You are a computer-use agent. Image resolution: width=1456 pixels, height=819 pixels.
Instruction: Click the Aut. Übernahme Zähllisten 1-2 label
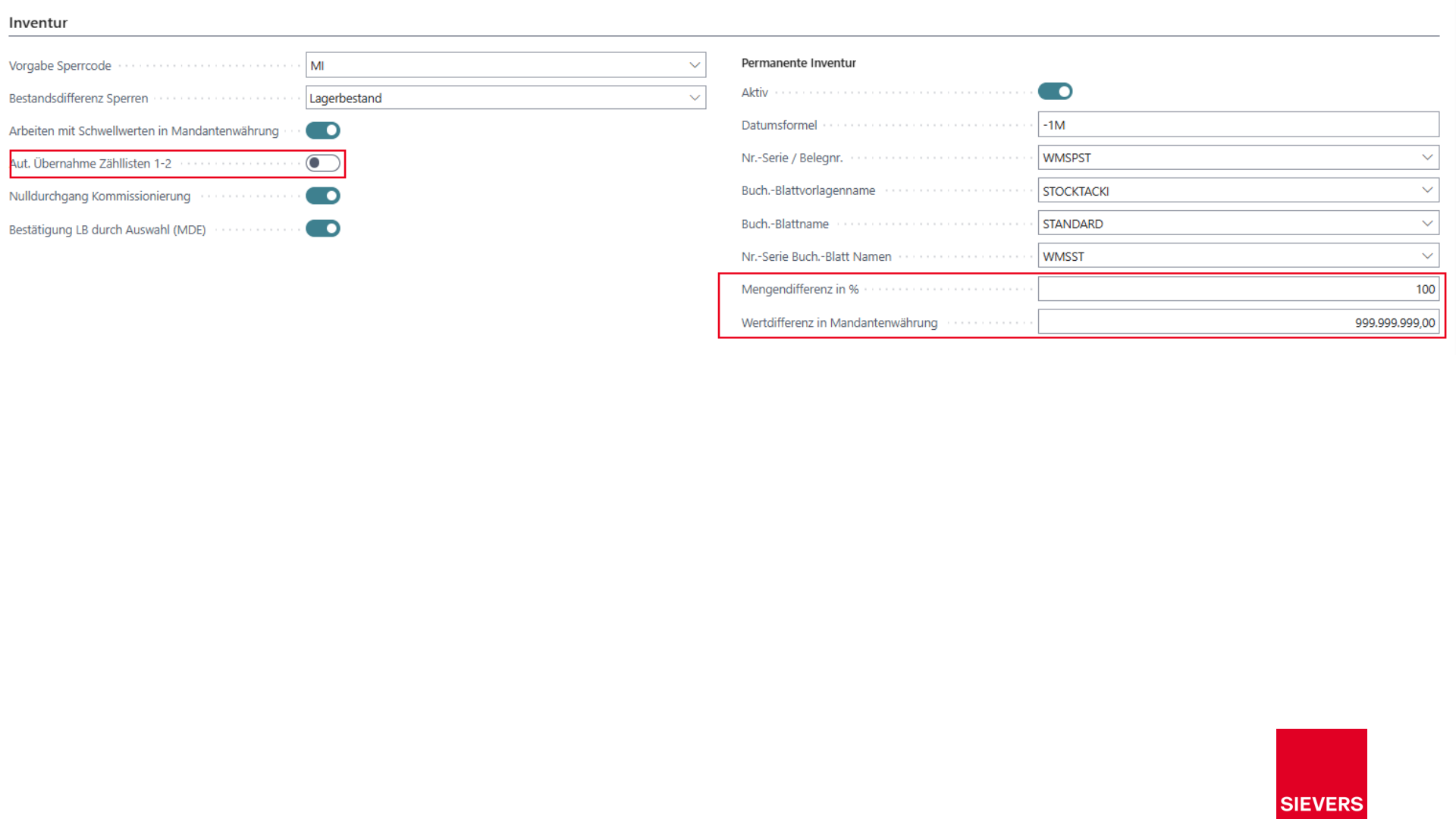pyautogui.click(x=90, y=163)
